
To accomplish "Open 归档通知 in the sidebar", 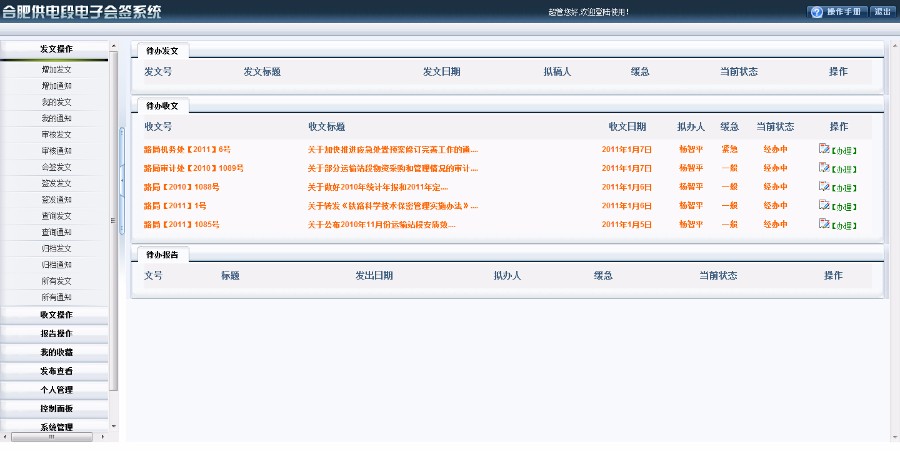I will point(56,265).
